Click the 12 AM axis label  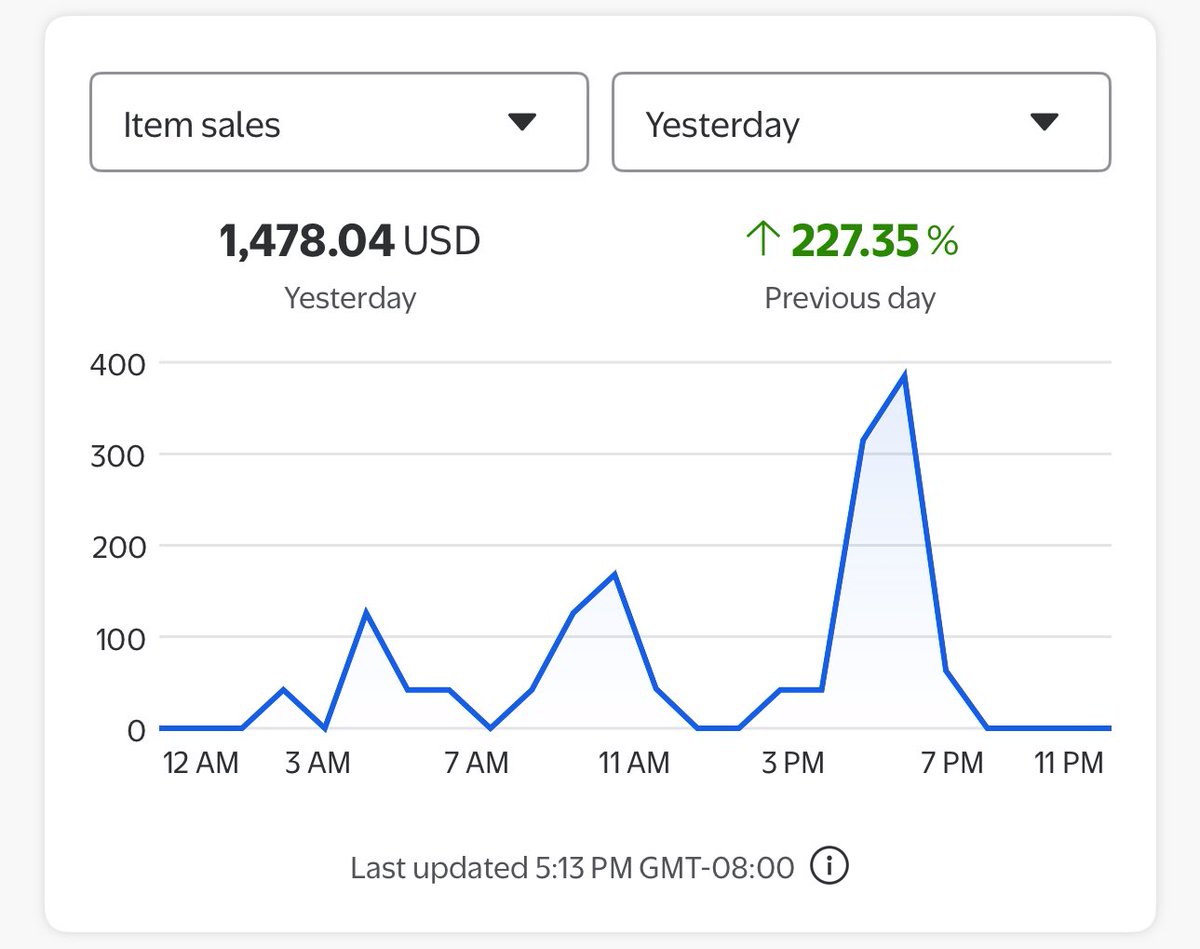tap(201, 763)
